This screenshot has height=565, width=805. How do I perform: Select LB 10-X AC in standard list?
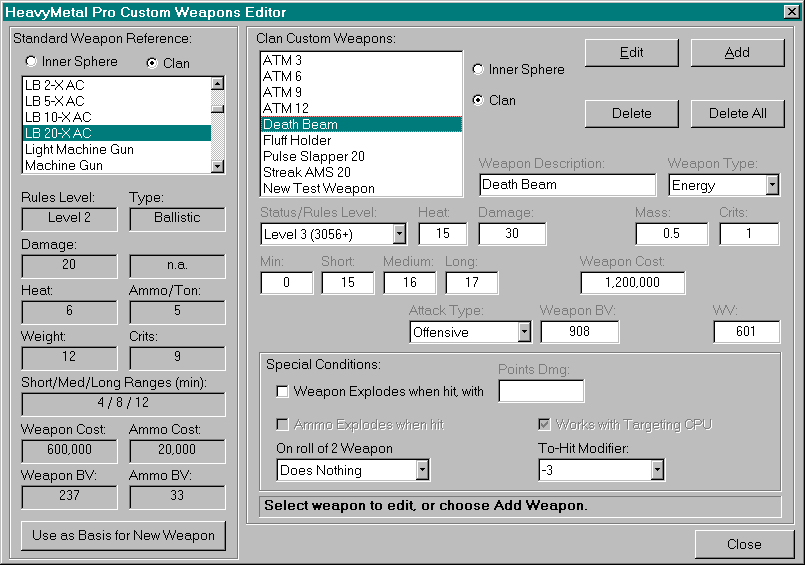[x=117, y=117]
